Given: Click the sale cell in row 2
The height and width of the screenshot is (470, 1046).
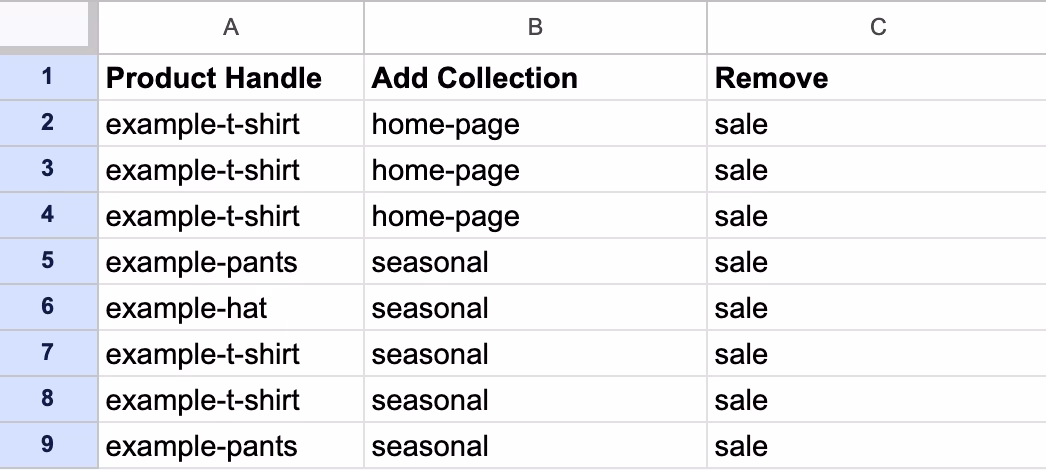Looking at the screenshot, I should (877, 124).
